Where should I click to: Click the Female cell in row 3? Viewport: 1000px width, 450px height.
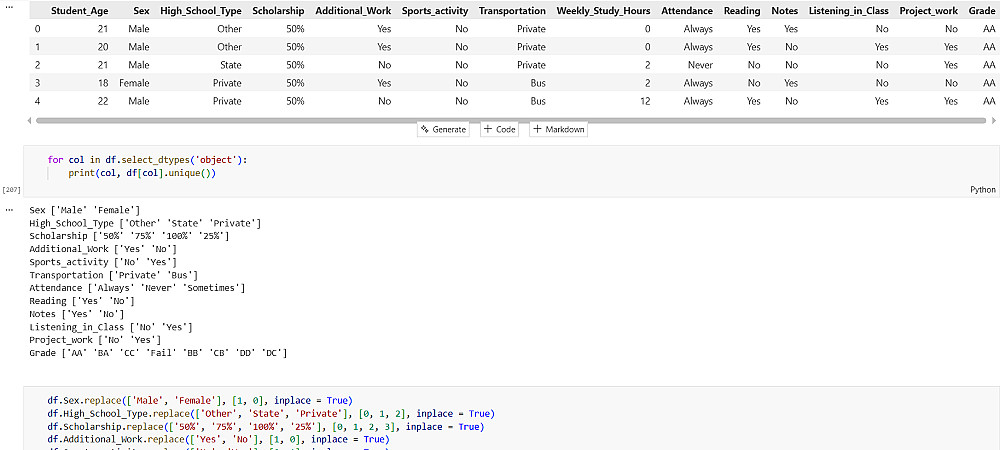(134, 83)
